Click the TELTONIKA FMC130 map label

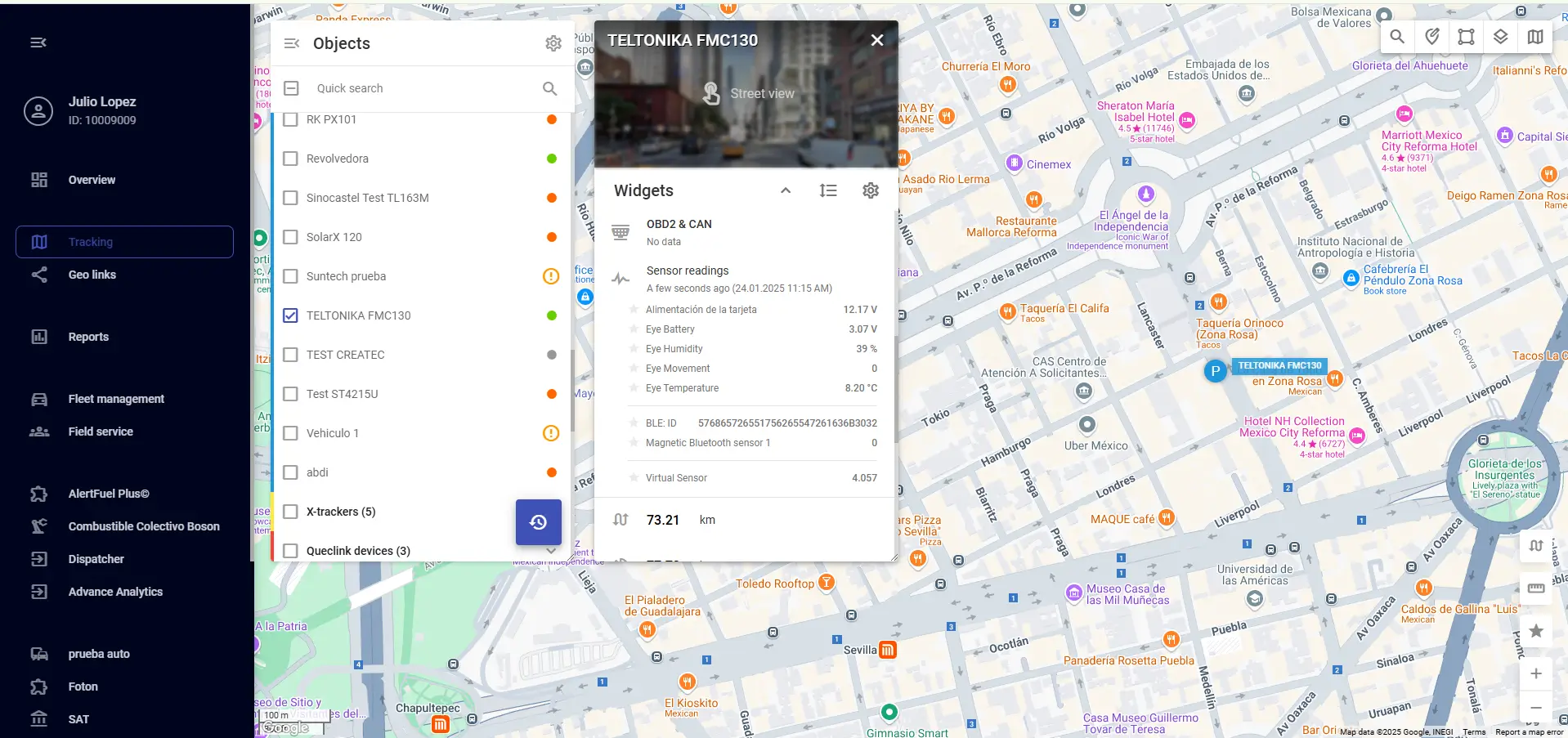(x=1279, y=365)
